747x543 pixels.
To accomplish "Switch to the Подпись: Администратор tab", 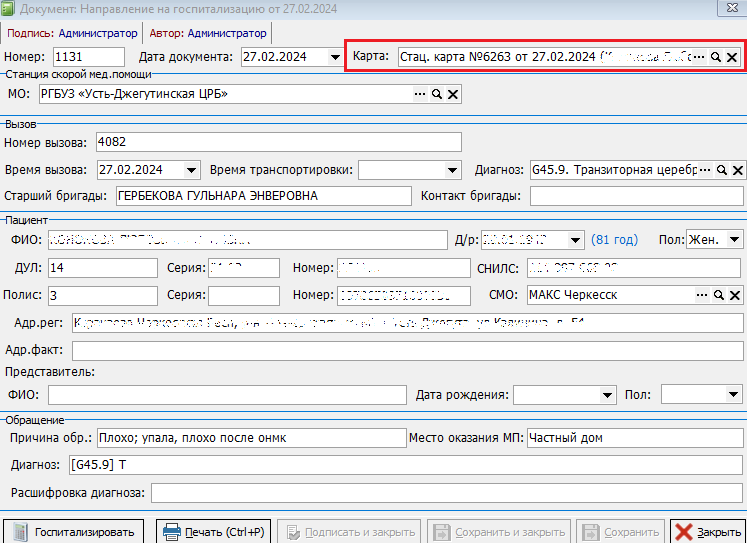I will click(72, 33).
